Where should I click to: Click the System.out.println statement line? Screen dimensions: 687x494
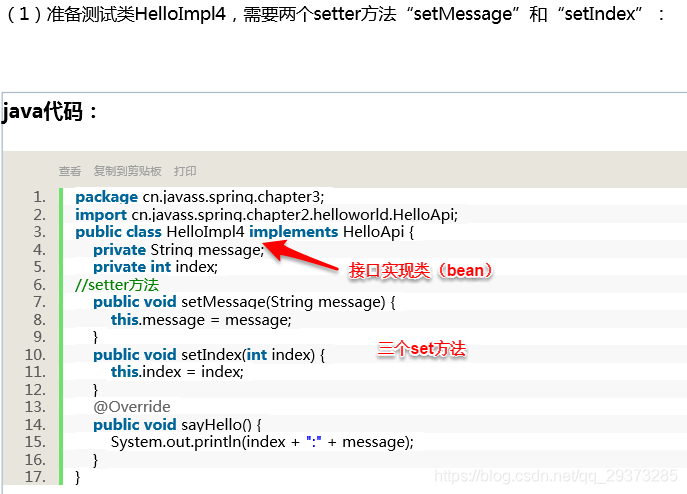[262, 442]
